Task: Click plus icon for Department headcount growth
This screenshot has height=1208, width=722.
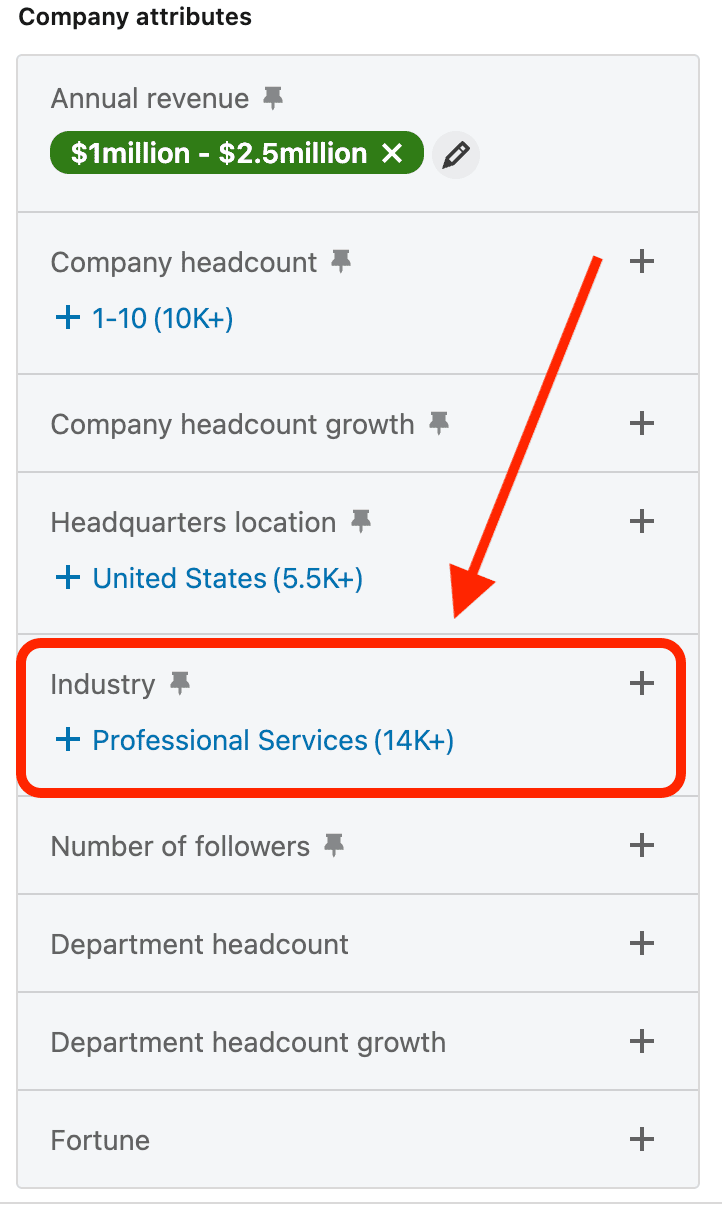Action: 641,1041
